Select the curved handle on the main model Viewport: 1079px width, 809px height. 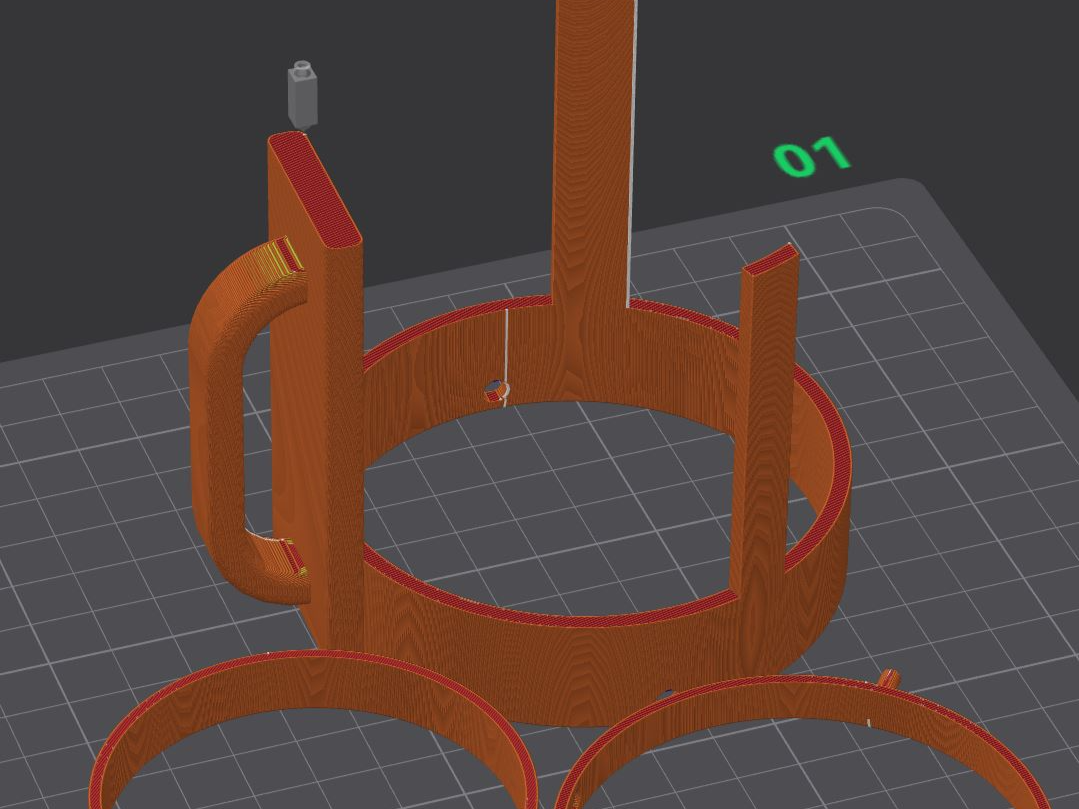point(224,423)
